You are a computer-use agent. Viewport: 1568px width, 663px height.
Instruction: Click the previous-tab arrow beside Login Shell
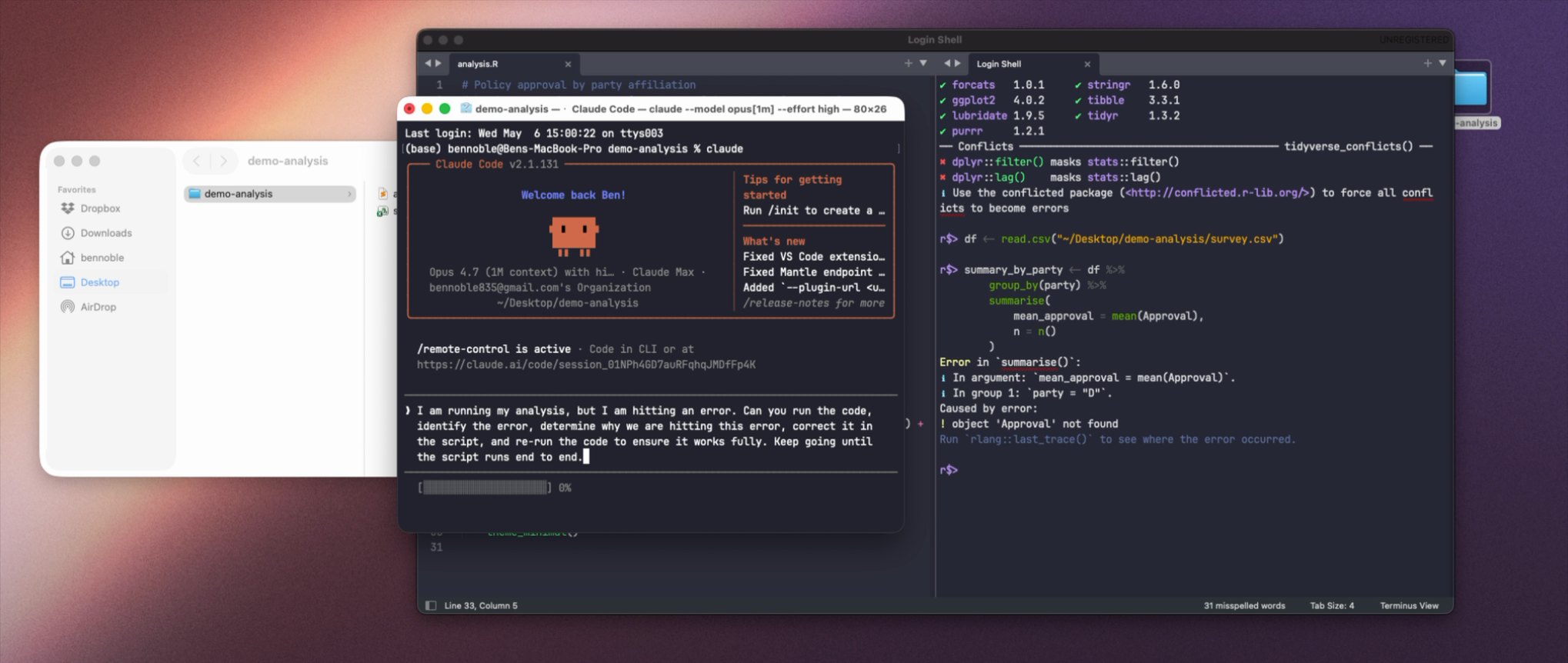point(947,64)
